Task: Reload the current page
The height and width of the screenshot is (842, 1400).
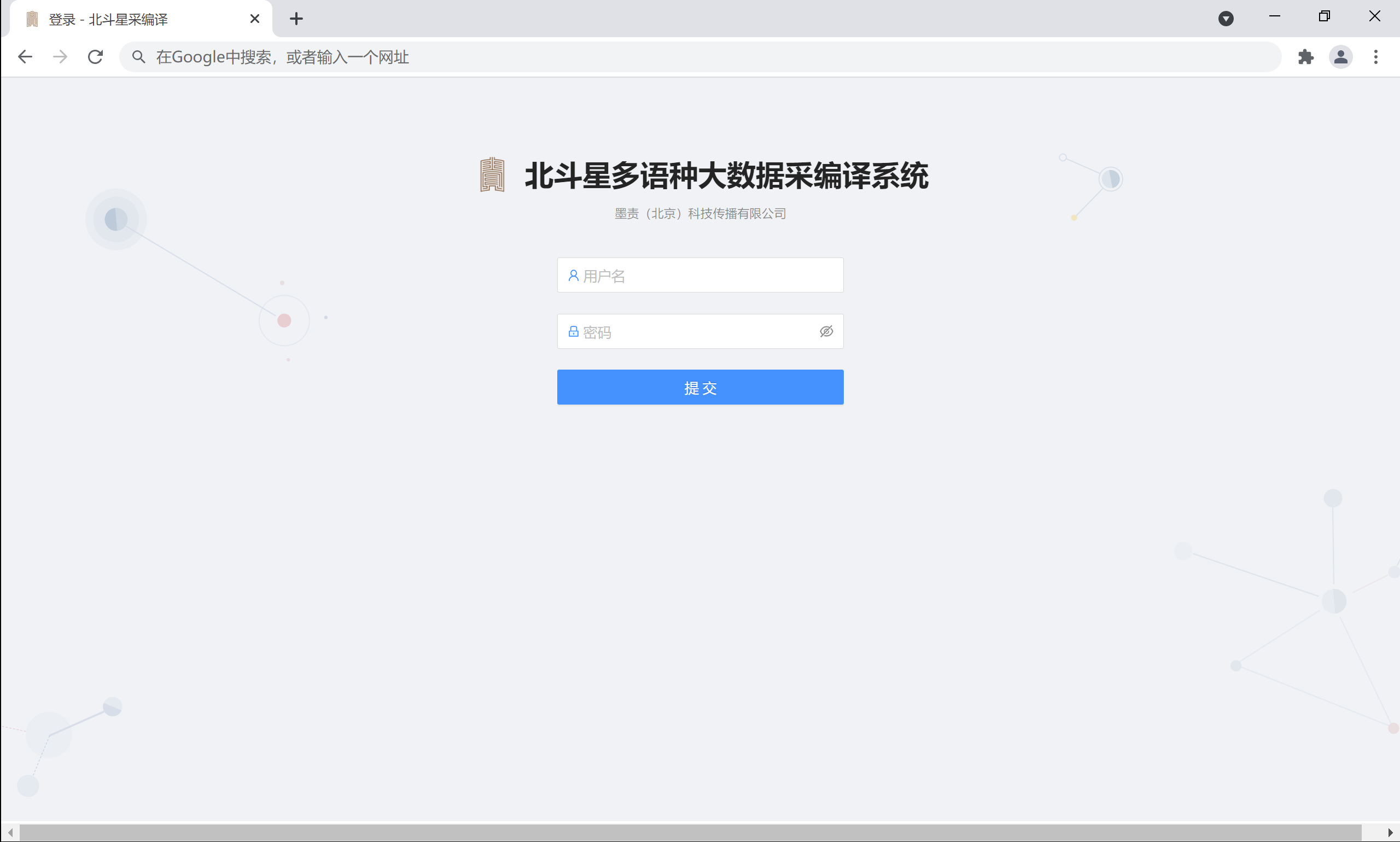Action: click(95, 57)
